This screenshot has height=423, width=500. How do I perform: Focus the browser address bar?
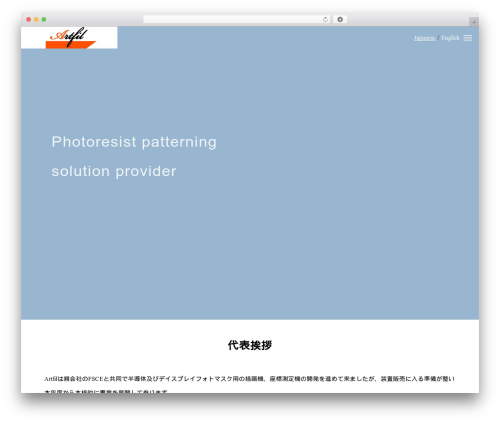point(237,19)
